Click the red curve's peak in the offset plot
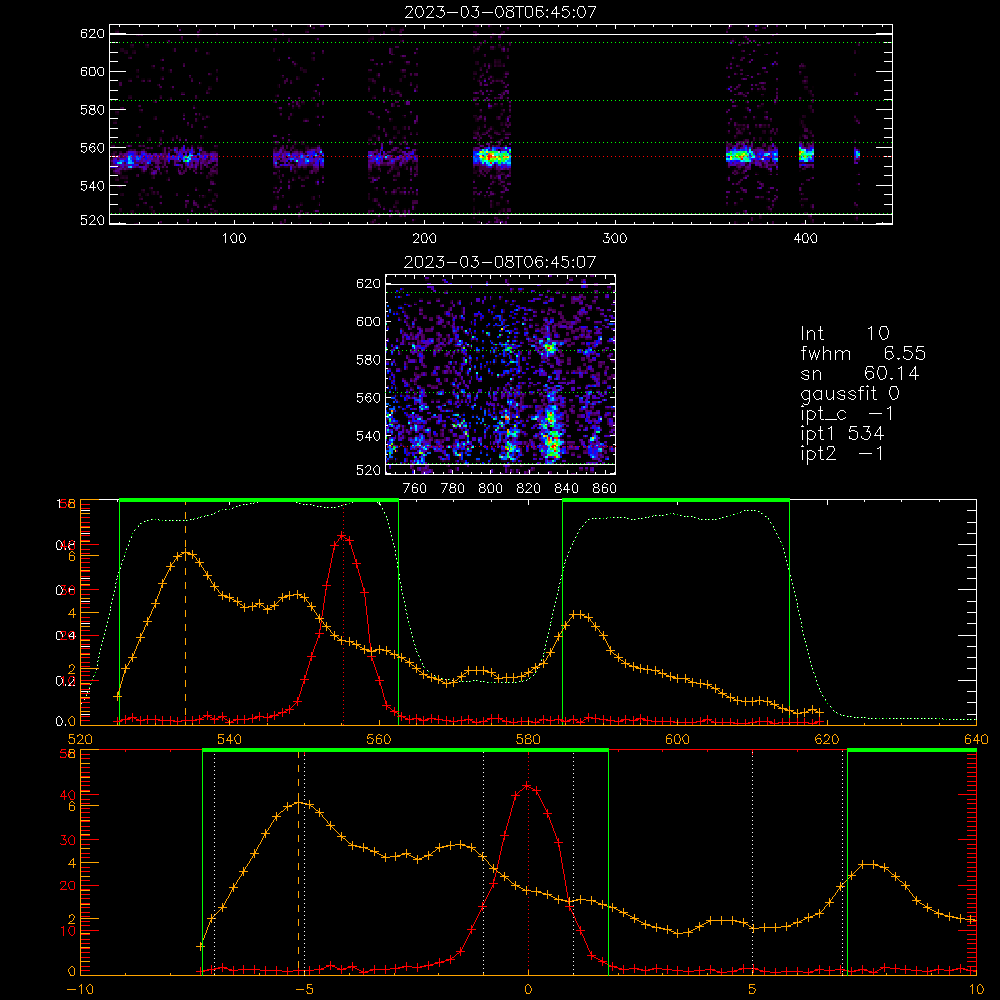This screenshot has width=1000, height=1000. pos(527,786)
